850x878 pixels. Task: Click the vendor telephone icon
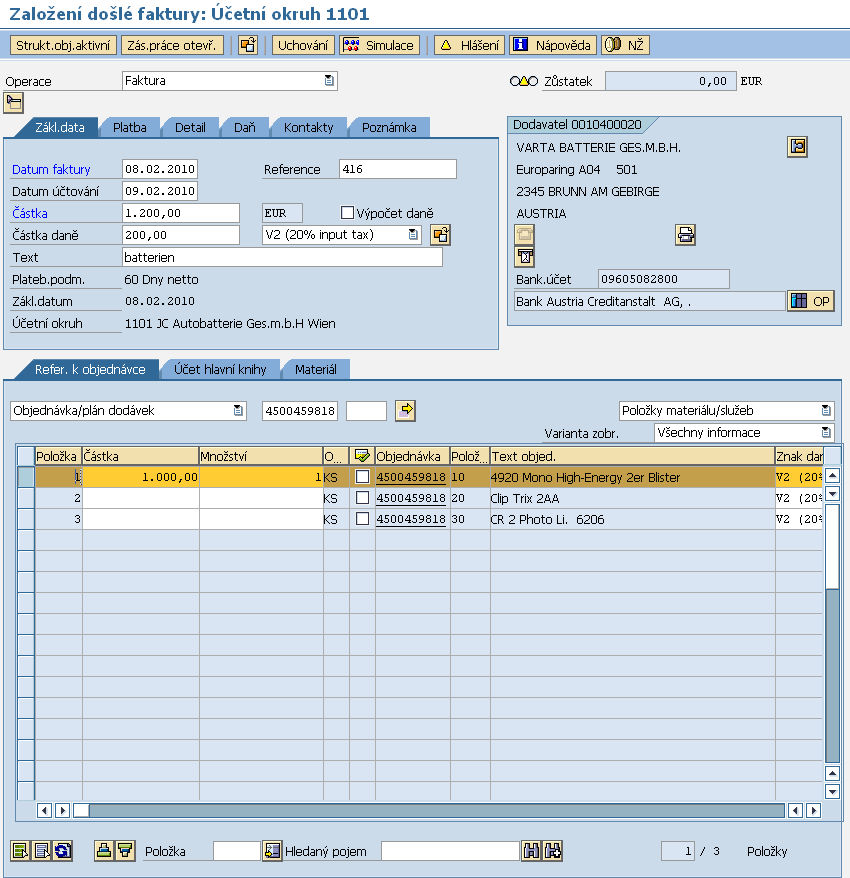click(x=524, y=235)
